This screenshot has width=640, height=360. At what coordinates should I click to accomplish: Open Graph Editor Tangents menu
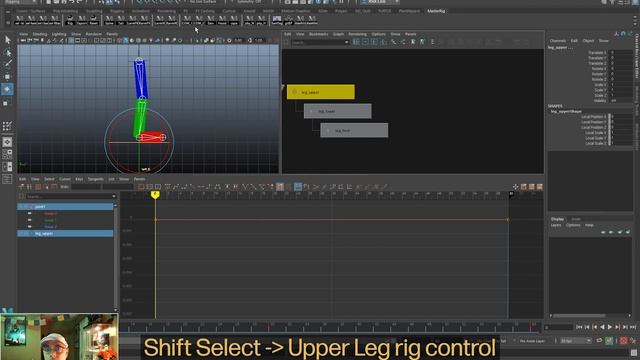(96, 179)
